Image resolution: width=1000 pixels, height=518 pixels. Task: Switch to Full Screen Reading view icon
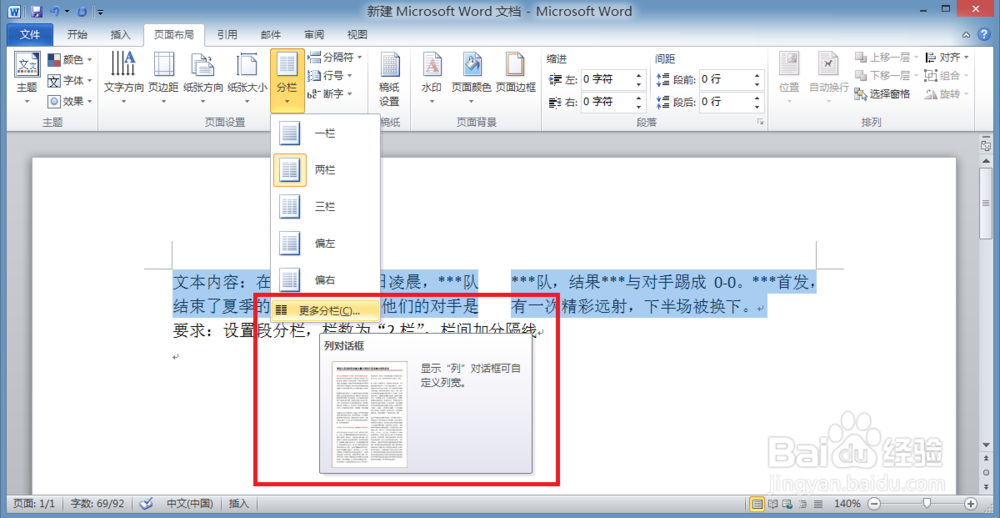point(772,503)
